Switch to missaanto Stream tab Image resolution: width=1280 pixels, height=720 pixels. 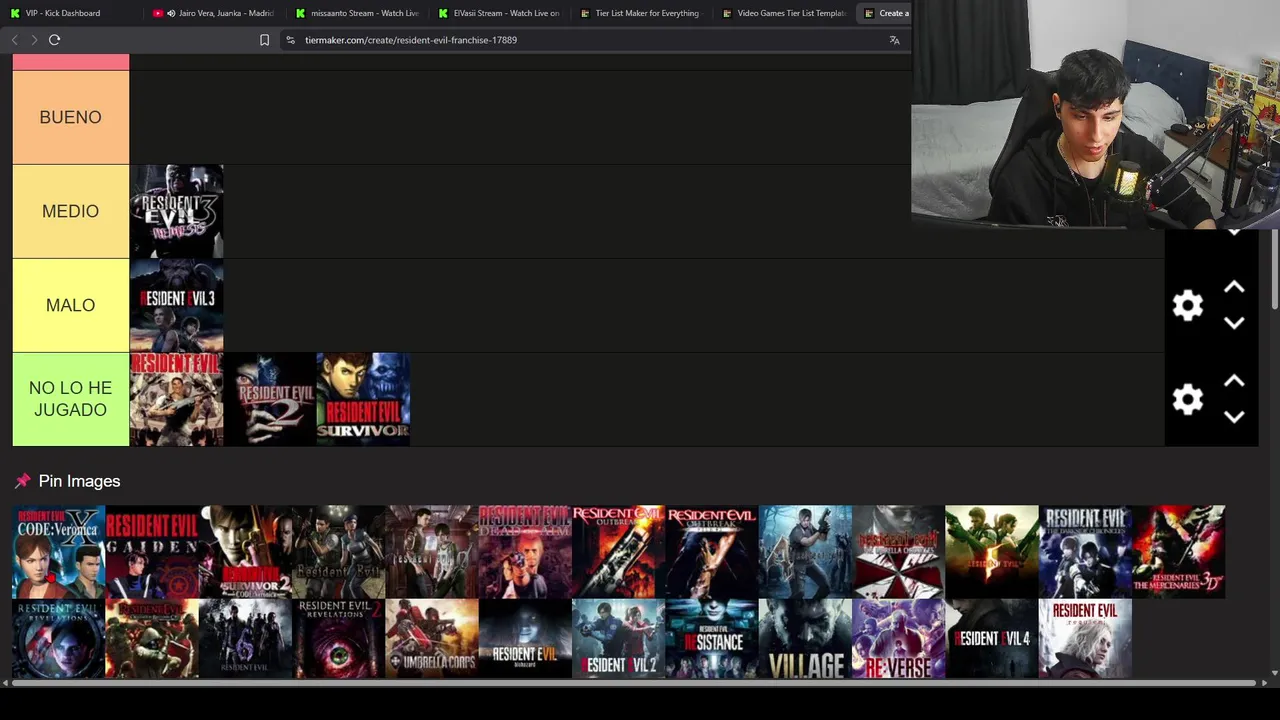point(357,13)
